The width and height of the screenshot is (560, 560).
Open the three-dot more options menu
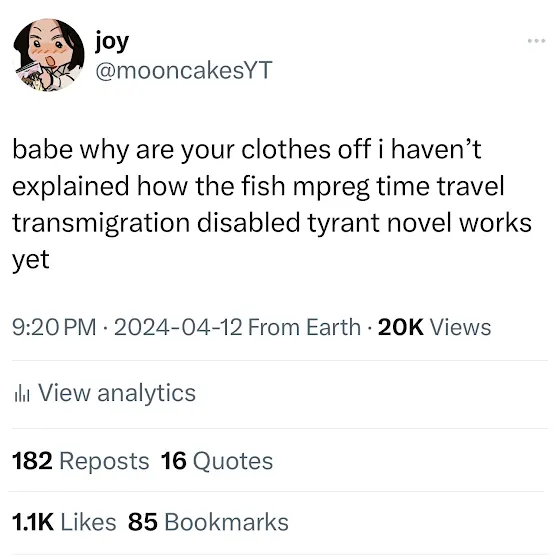[536, 41]
